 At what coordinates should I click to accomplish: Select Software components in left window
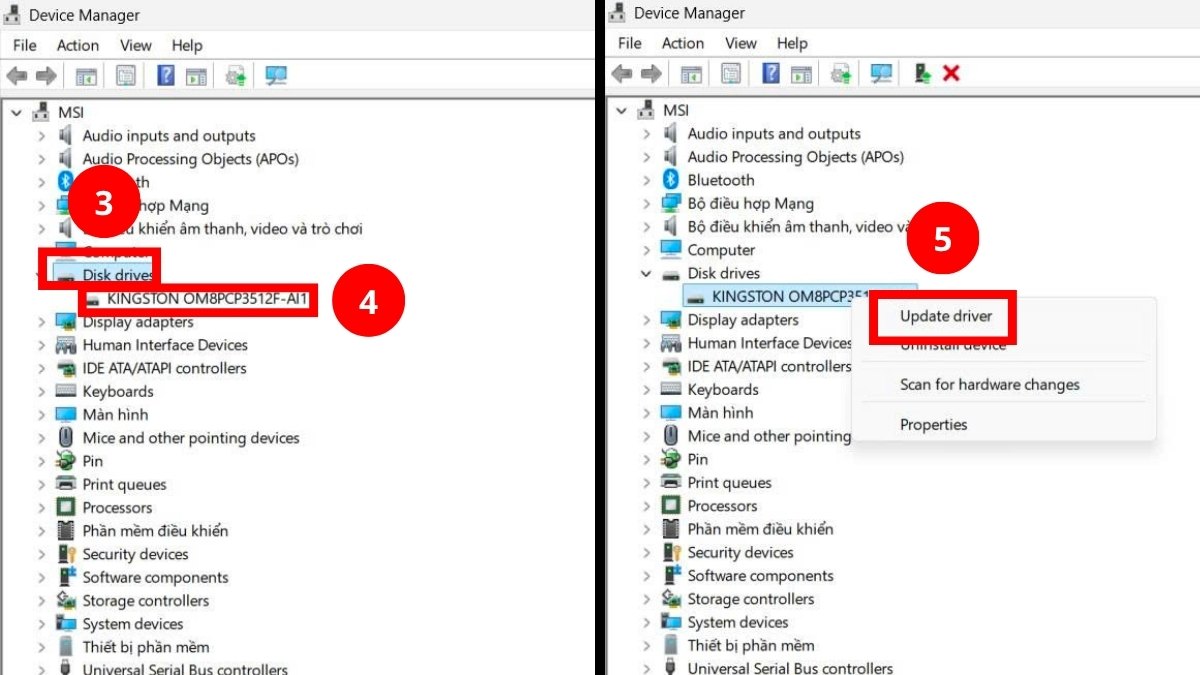(155, 577)
